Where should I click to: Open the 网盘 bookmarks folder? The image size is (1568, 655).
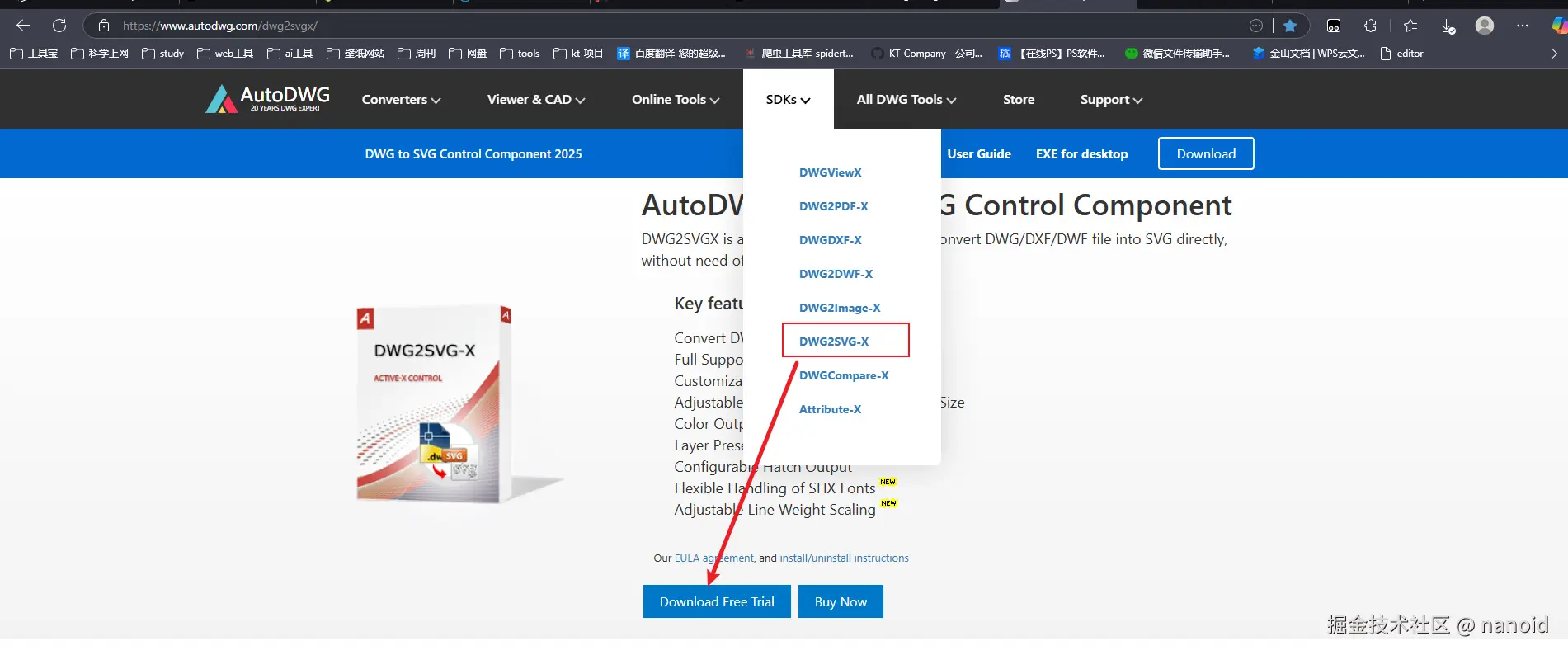[468, 54]
